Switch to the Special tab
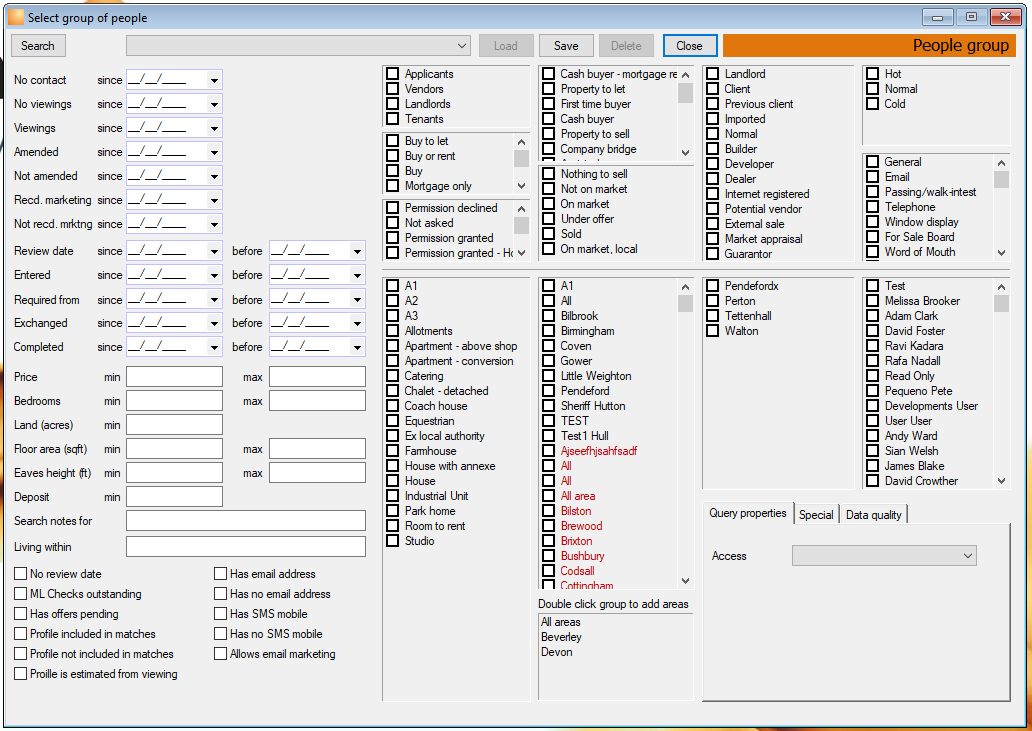This screenshot has height=731, width=1032. (816, 515)
